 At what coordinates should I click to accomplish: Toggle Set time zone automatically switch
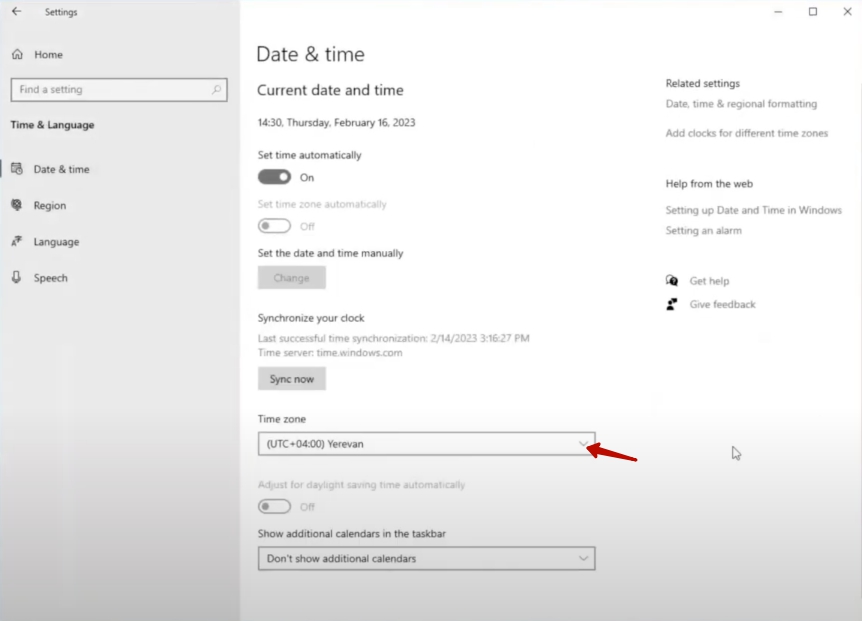(x=274, y=226)
